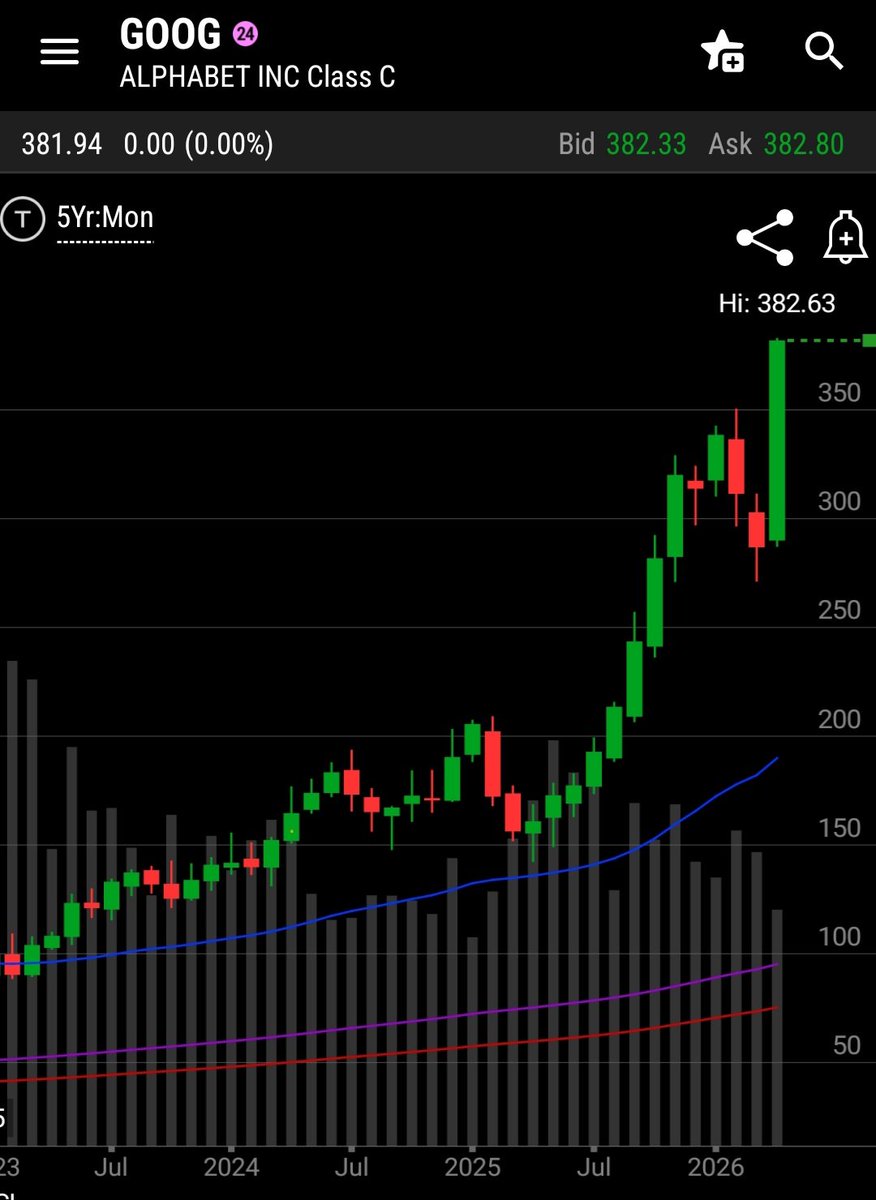Open the 5Yr:Mon timeframe selector
876x1200 pixels.
coord(105,218)
